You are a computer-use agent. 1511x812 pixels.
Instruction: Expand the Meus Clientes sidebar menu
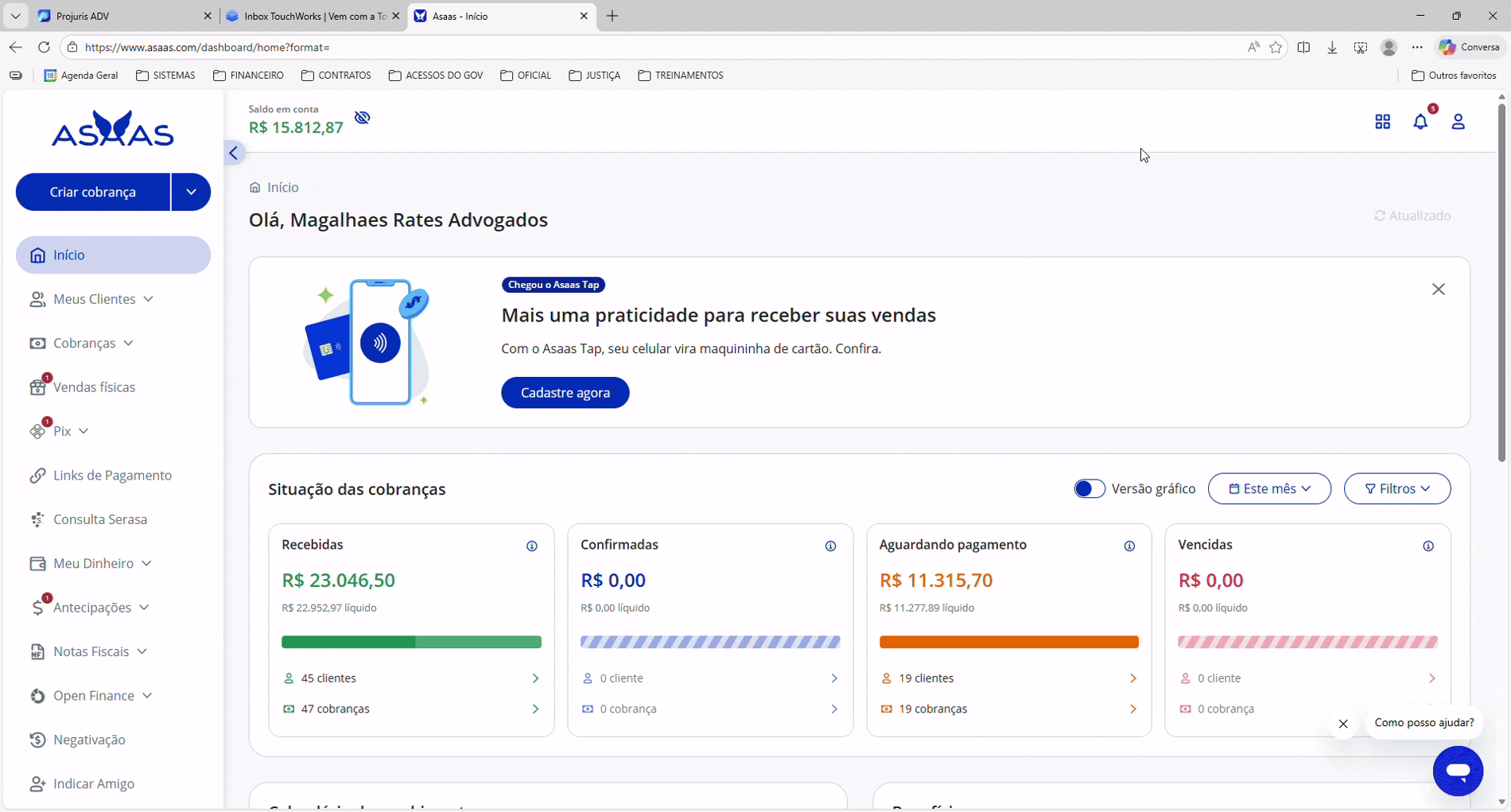(94, 299)
